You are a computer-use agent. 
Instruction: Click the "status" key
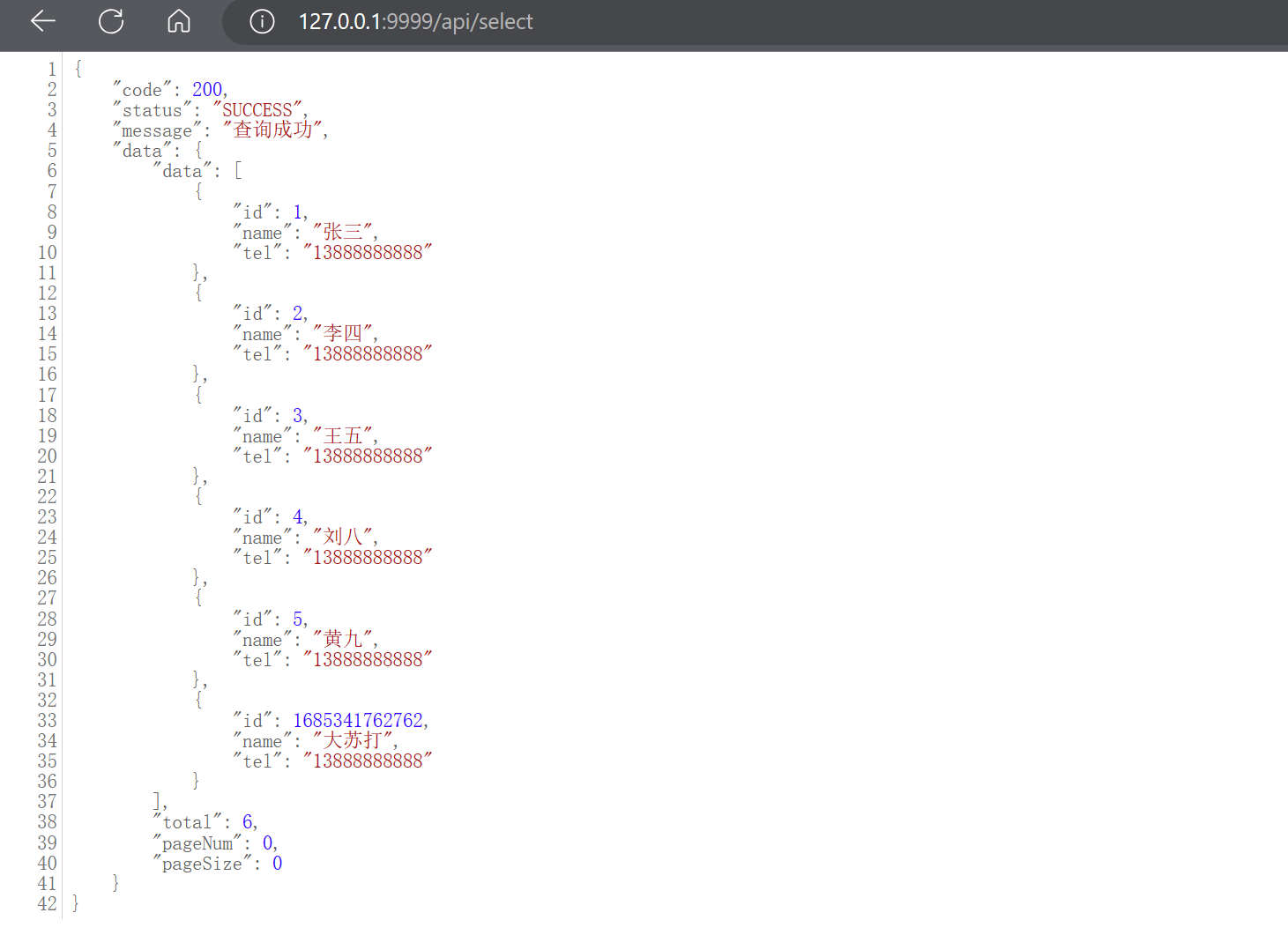pyautogui.click(x=152, y=110)
